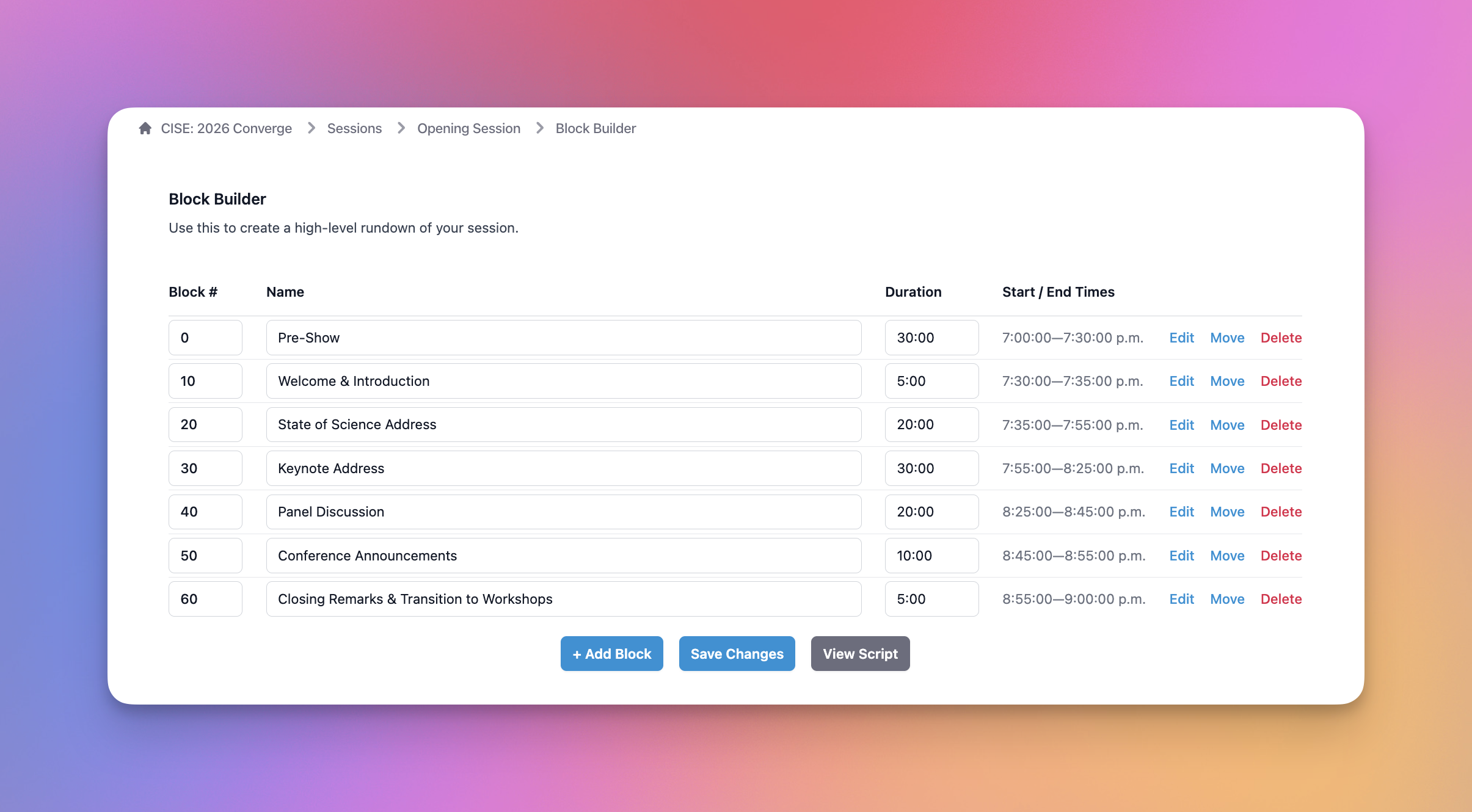The height and width of the screenshot is (812, 1472).
Task: Select the Pre-Show duration field
Action: click(x=931, y=338)
